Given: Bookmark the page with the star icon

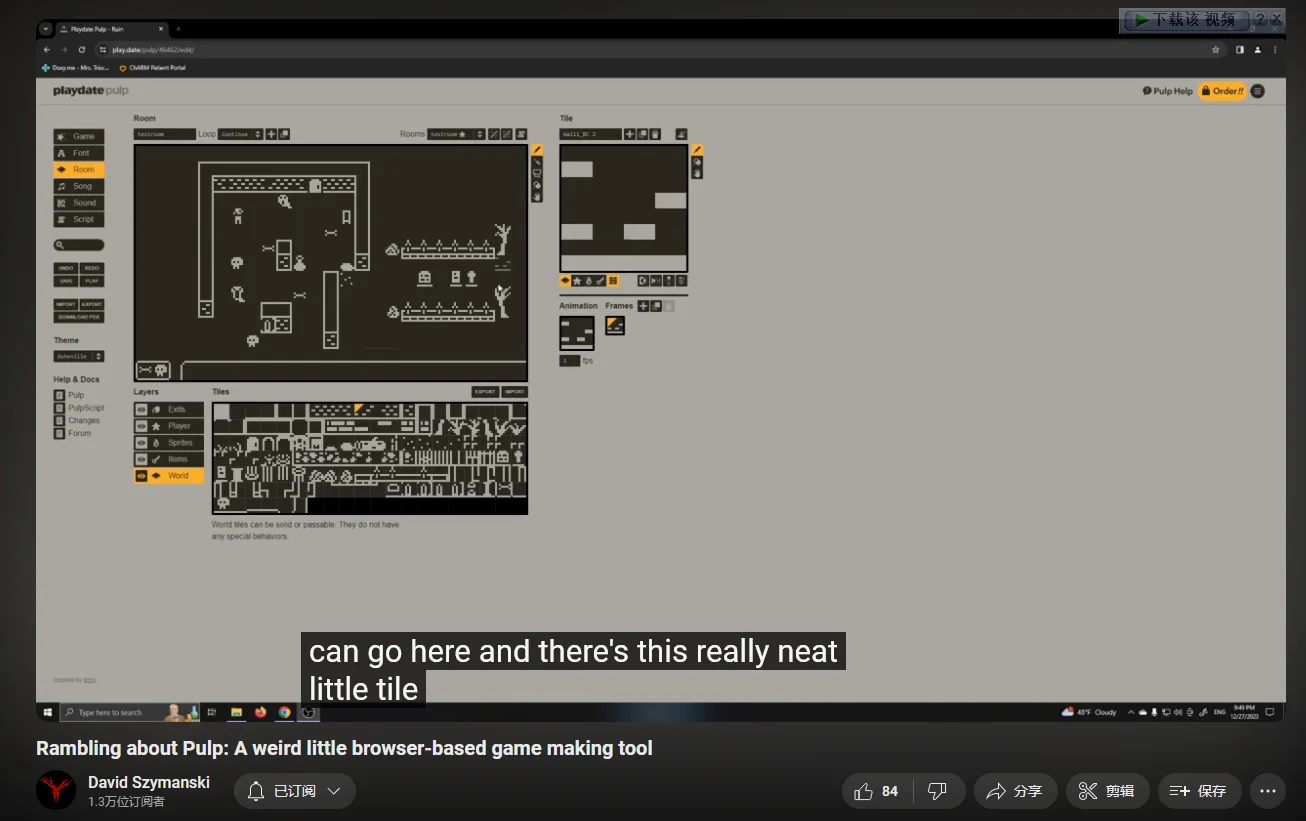Looking at the screenshot, I should (1216, 49).
